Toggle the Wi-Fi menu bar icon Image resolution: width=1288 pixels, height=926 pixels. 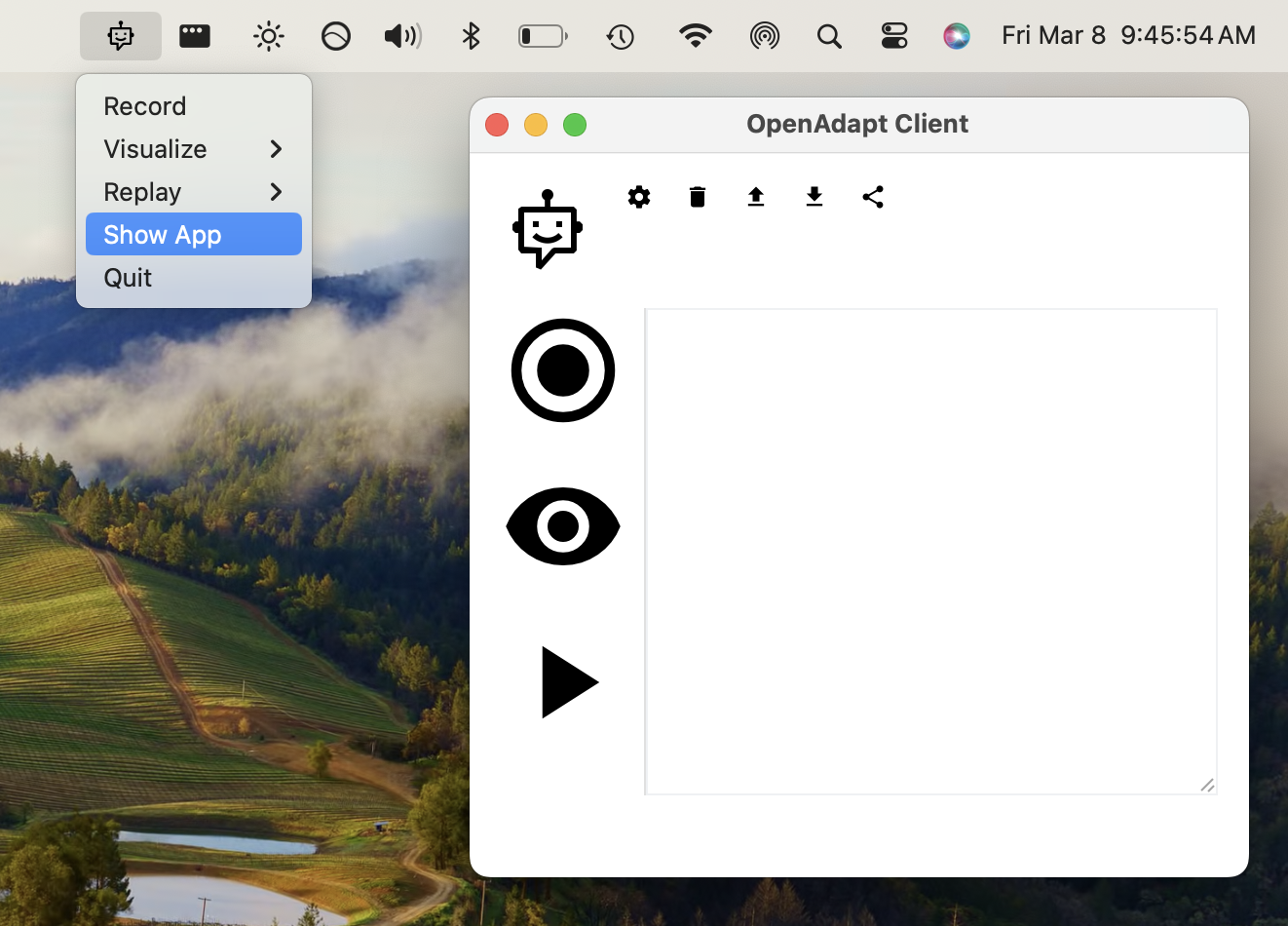tap(695, 36)
